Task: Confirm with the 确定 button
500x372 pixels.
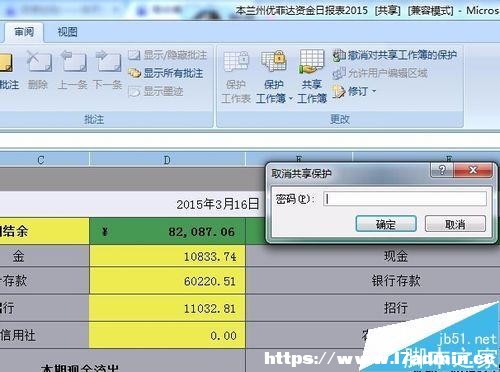Action: [386, 224]
